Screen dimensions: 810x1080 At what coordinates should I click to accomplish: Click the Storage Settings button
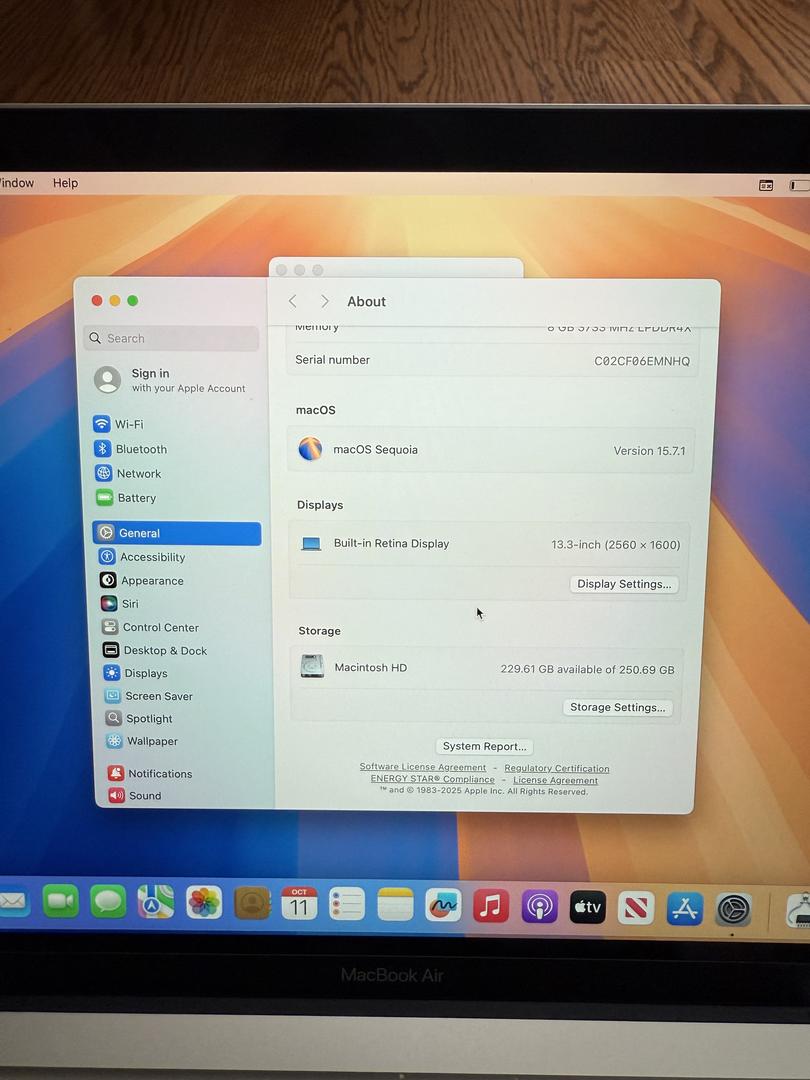point(617,707)
